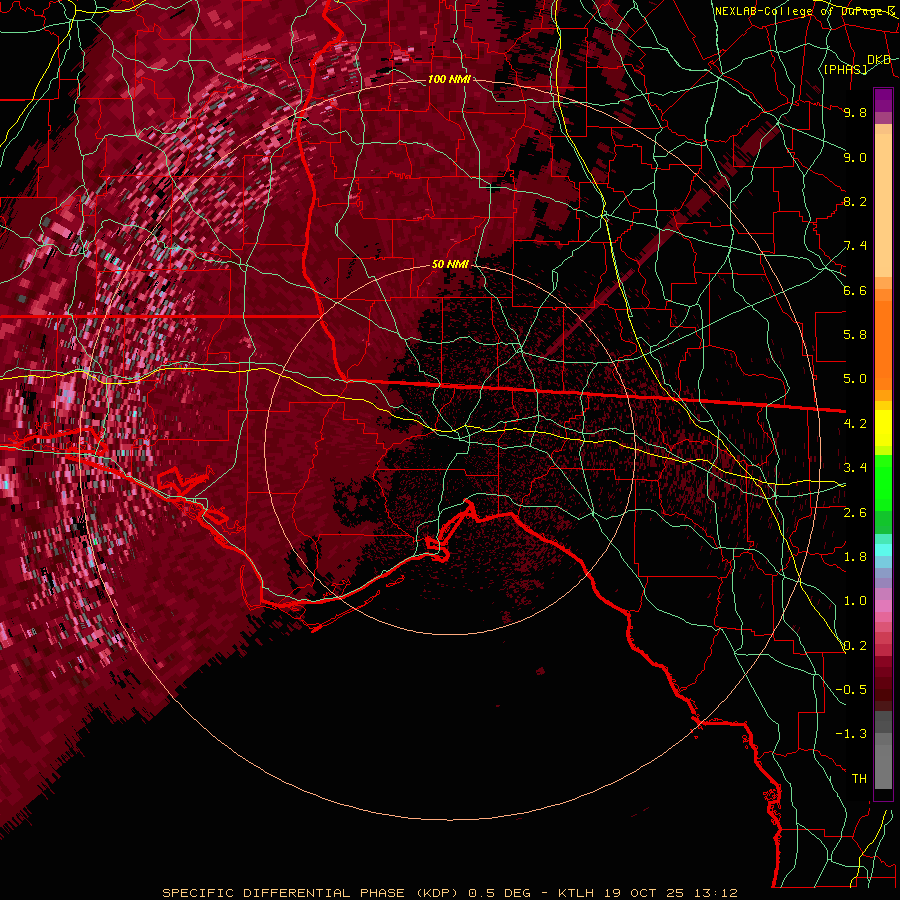Screen dimensions: 900x900
Task: Click the 13:12 timestamp
Action: 715,893
